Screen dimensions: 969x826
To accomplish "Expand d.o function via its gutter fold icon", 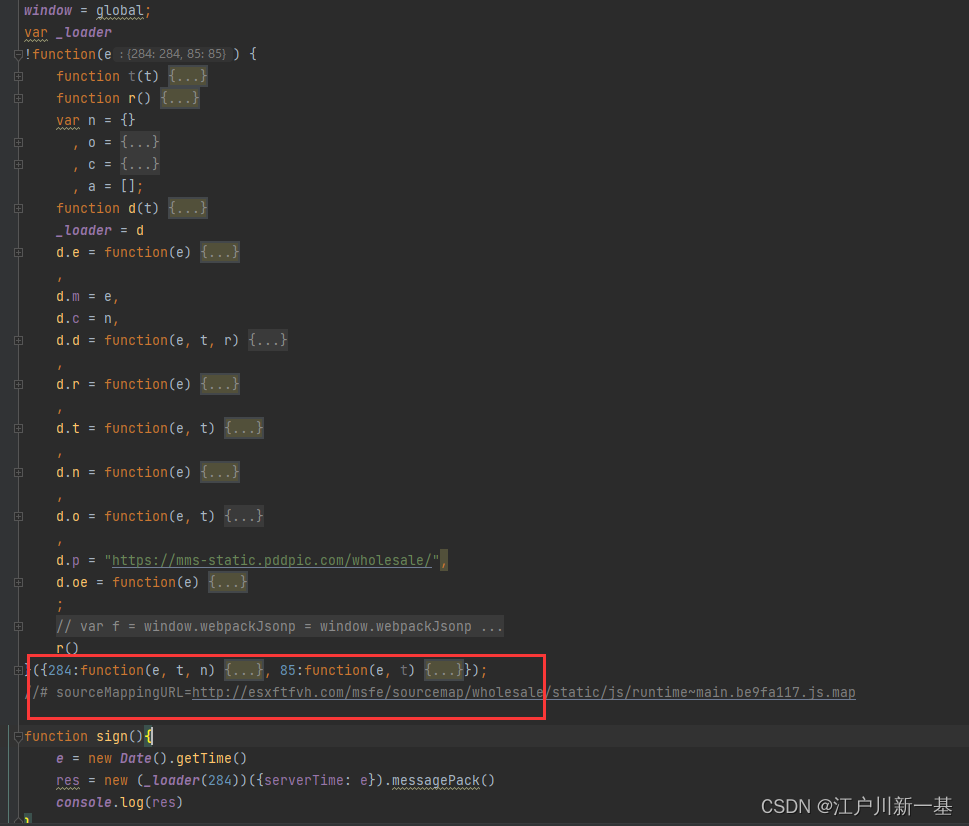I will tap(18, 516).
